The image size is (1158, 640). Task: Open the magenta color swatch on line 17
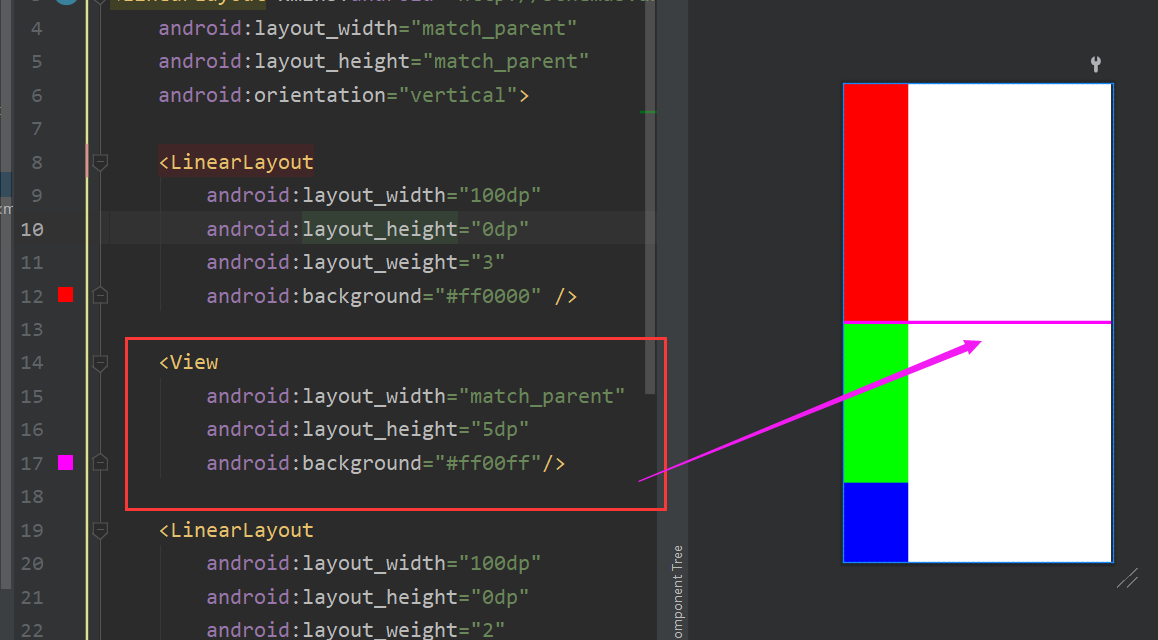pos(66,463)
